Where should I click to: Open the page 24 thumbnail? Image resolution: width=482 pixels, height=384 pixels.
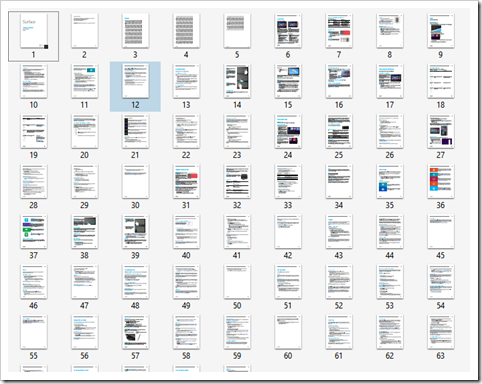pos(288,131)
